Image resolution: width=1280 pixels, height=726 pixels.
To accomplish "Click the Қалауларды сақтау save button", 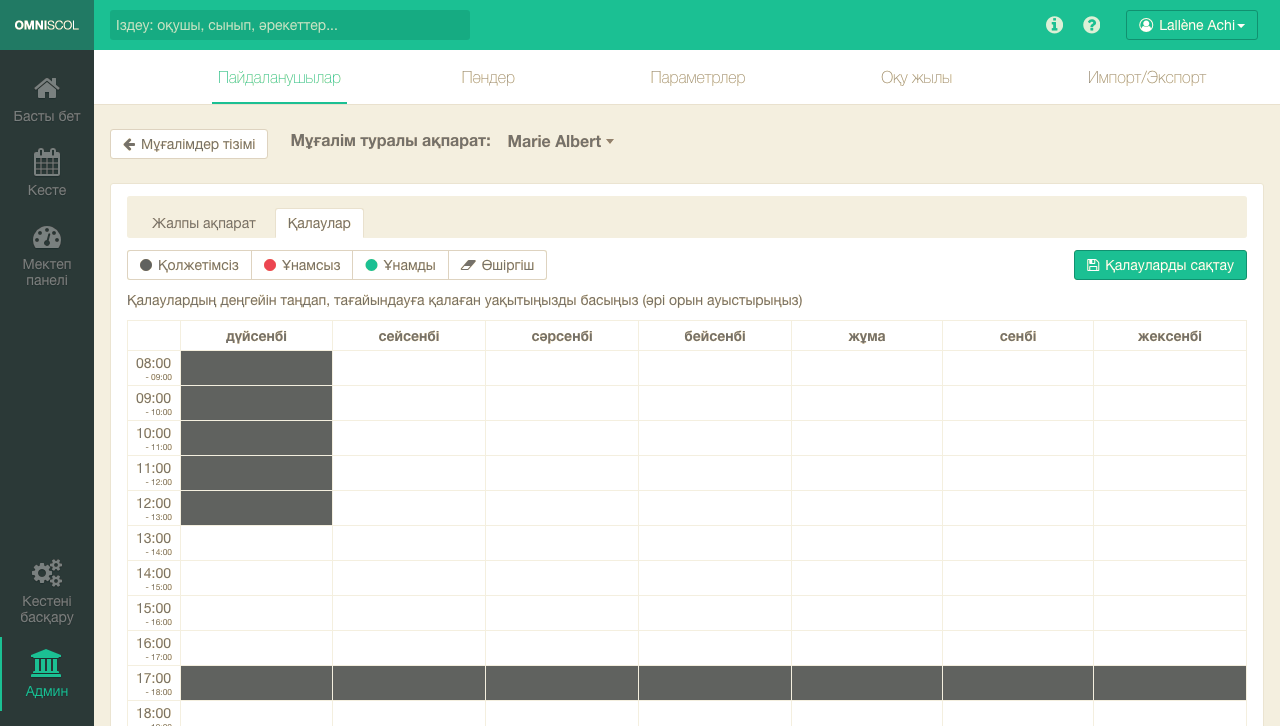I will point(1160,265).
